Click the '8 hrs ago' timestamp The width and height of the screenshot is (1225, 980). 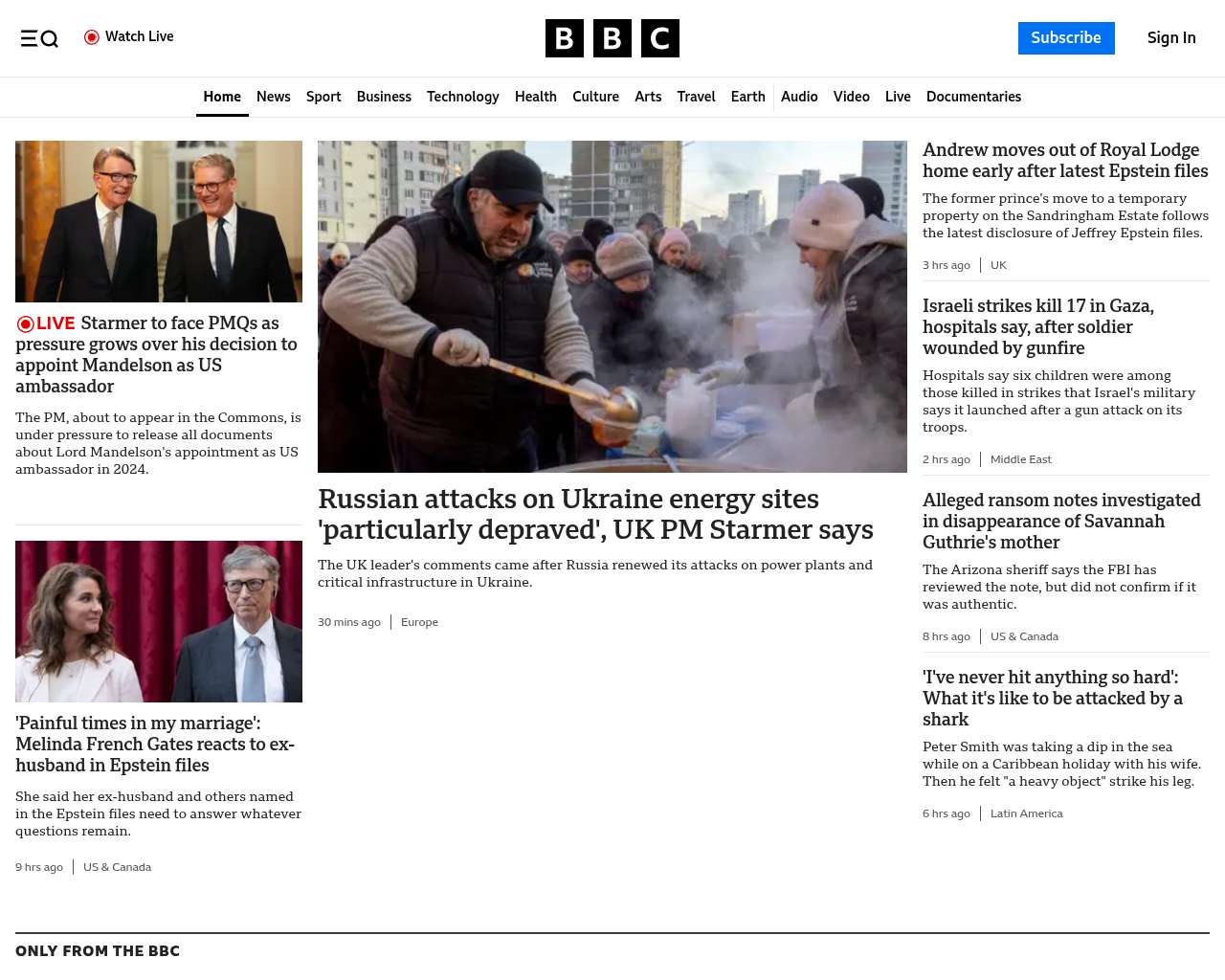[947, 636]
